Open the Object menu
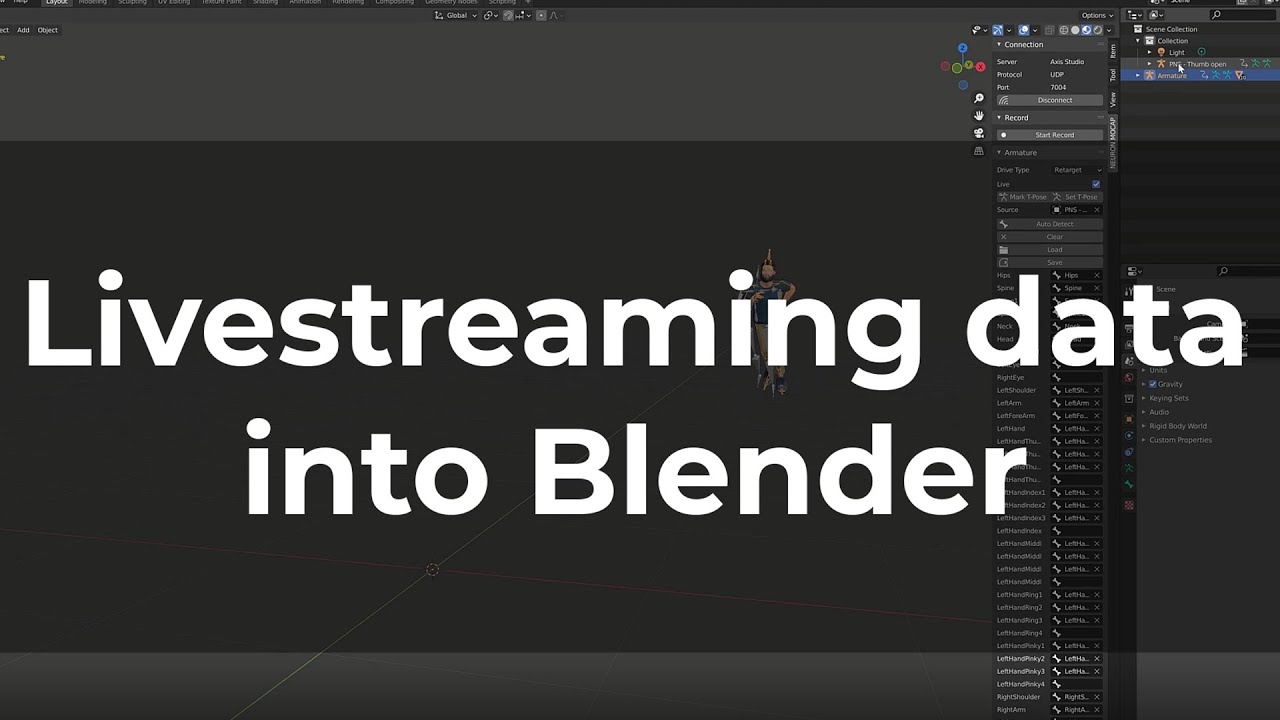Image resolution: width=1280 pixels, height=720 pixels. point(48,30)
